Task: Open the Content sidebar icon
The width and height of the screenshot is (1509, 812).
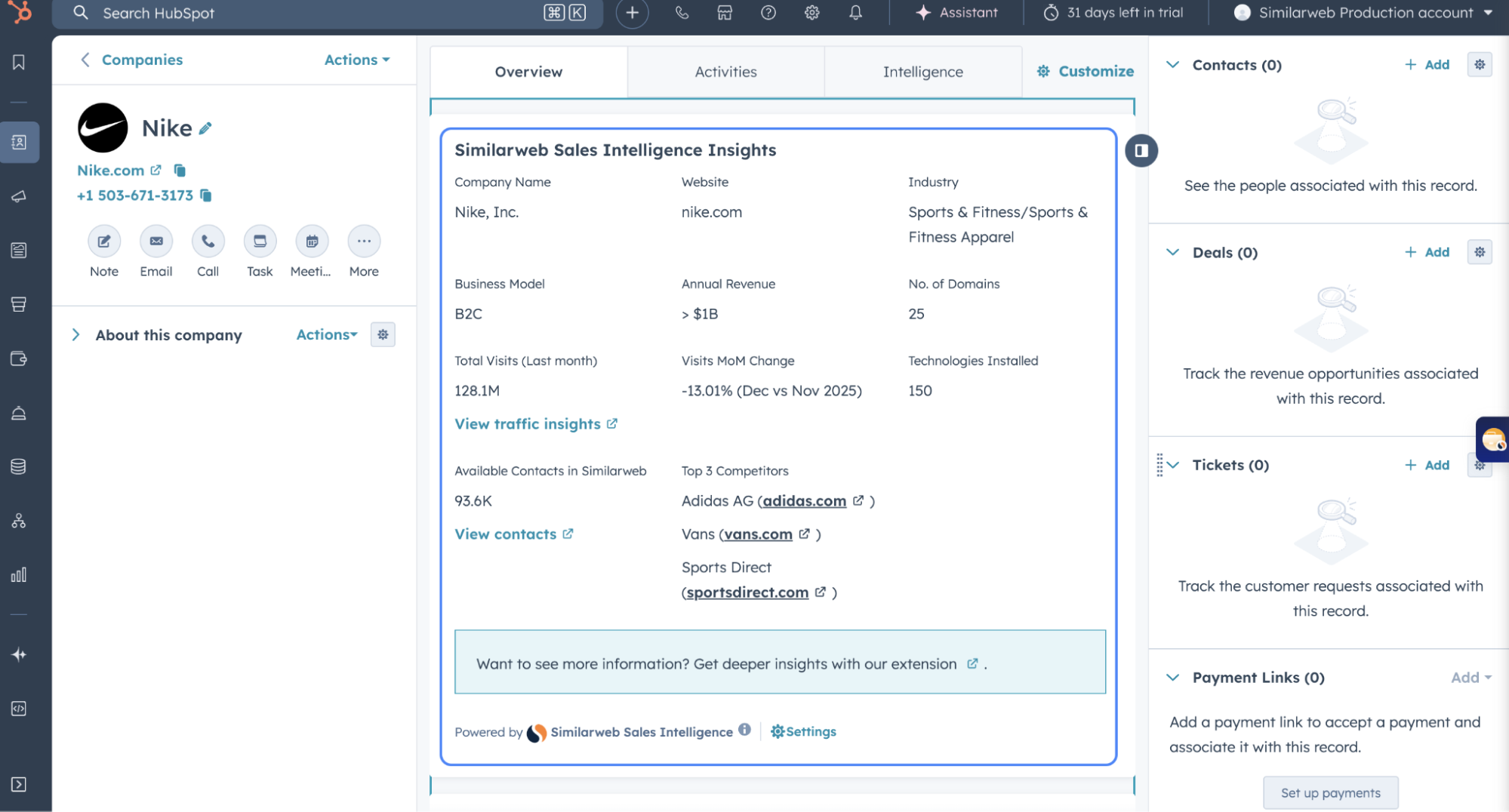Action: (x=19, y=251)
